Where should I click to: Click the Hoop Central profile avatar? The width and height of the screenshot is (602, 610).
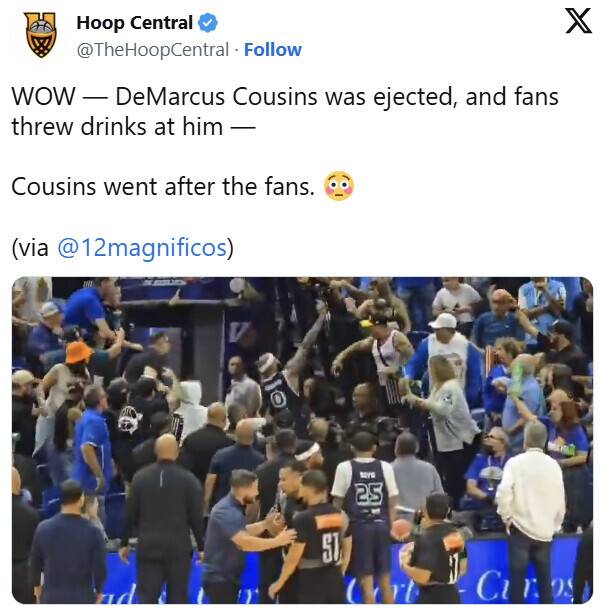[40, 34]
